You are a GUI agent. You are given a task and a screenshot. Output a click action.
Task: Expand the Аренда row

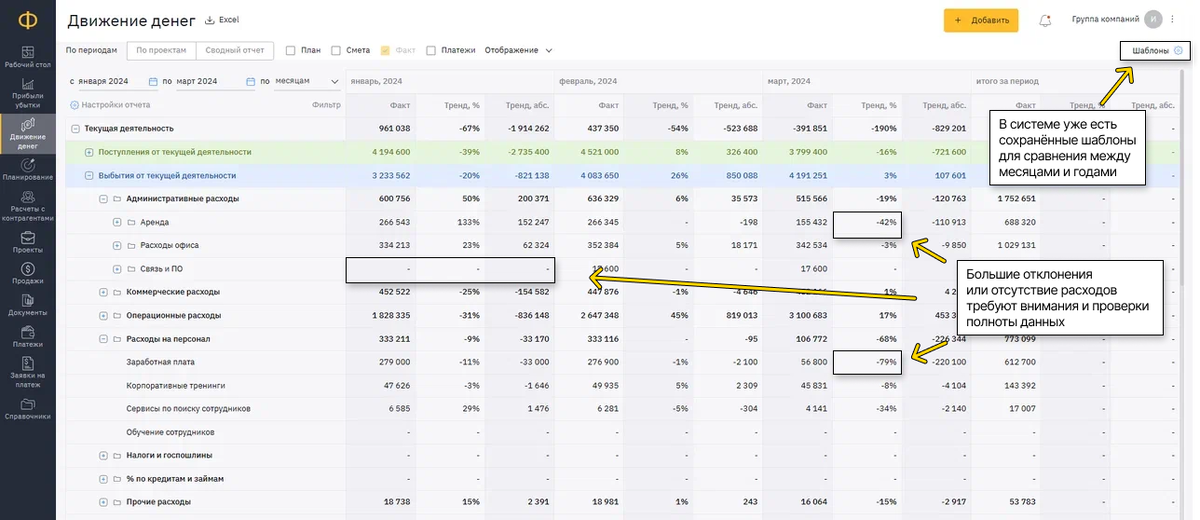pos(117,222)
